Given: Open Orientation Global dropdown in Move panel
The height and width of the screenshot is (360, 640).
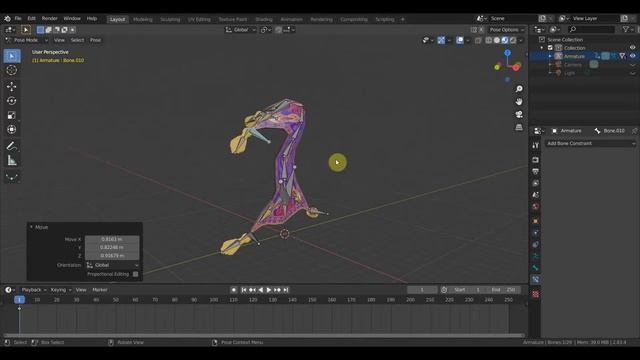Looking at the screenshot, I should point(112,265).
